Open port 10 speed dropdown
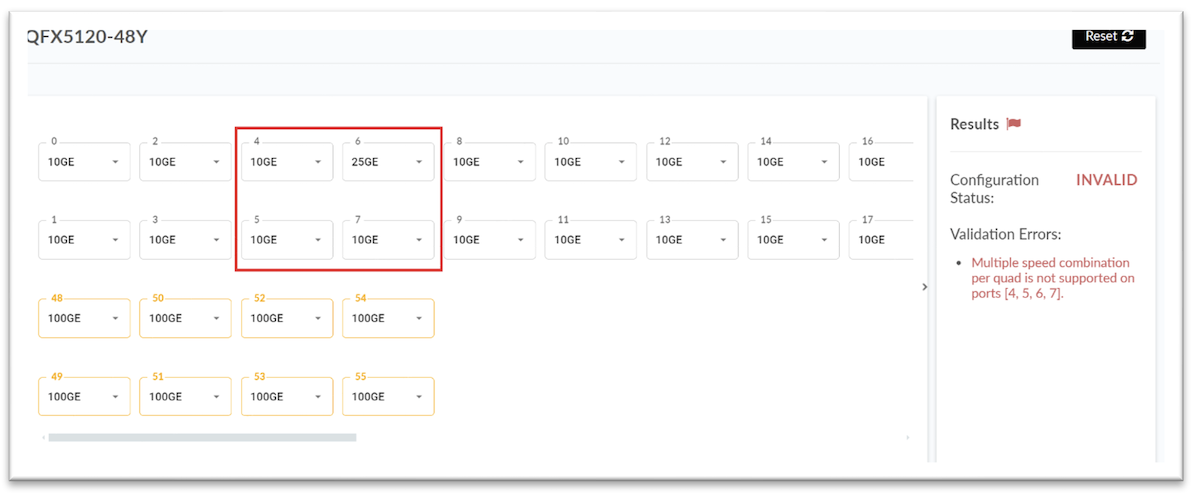1200x501 pixels. [591, 162]
